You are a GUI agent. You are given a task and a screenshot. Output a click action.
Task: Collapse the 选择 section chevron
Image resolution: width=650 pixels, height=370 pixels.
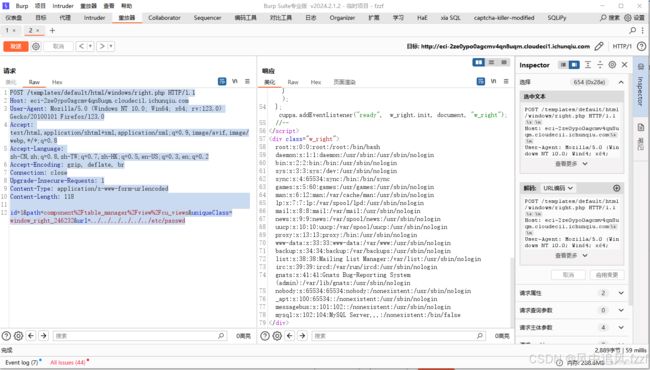(x=621, y=82)
